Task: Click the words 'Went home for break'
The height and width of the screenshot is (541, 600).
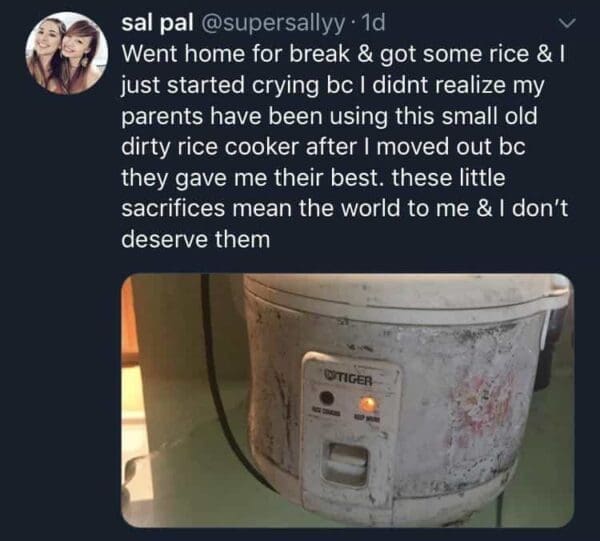Action: tap(235, 54)
